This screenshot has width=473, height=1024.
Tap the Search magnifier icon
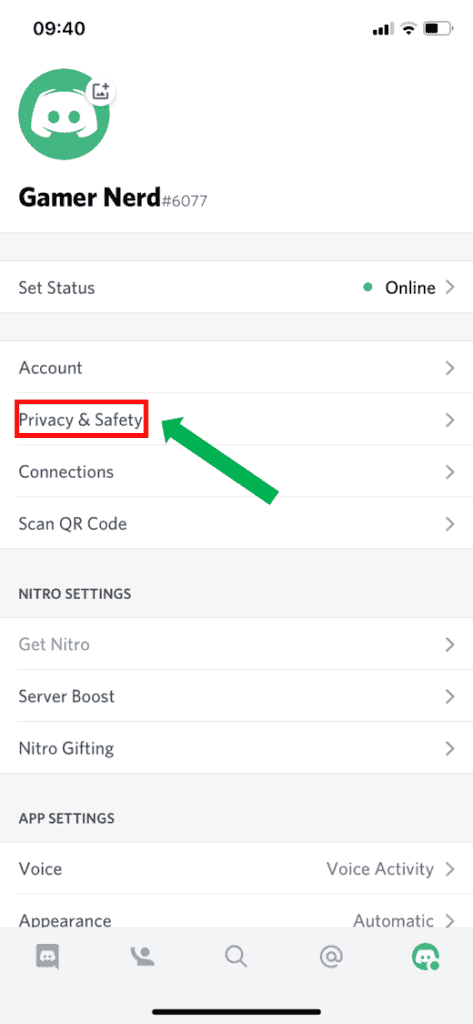tap(236, 956)
